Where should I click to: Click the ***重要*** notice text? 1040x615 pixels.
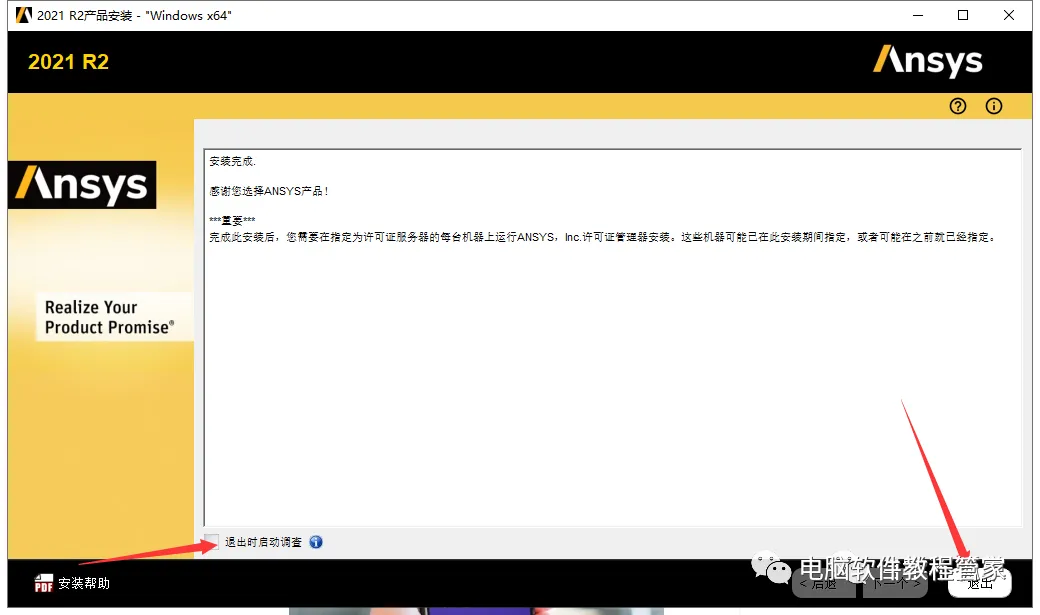(x=232, y=221)
